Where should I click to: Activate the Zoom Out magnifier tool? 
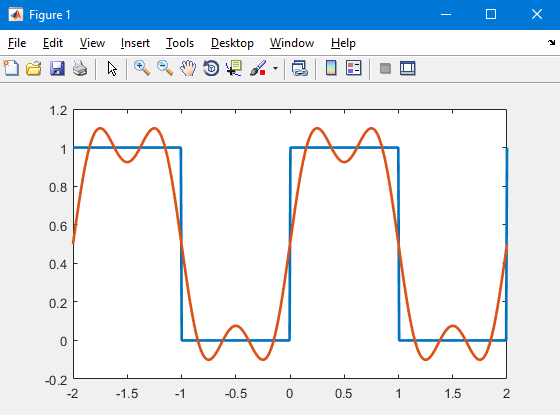[165, 68]
